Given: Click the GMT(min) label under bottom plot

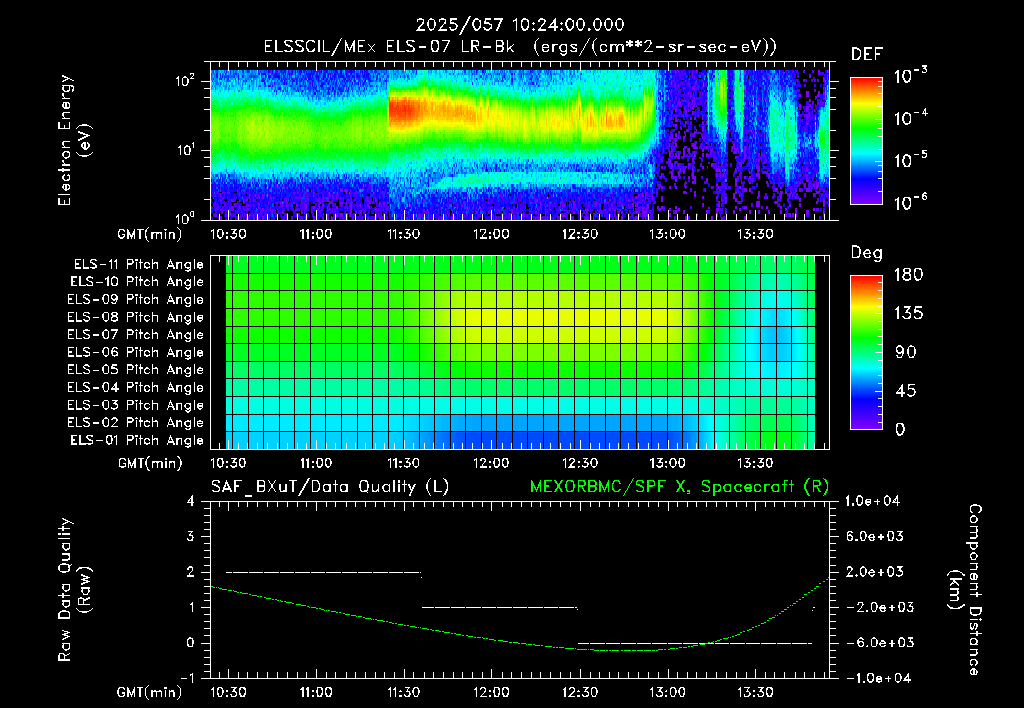Looking at the screenshot, I should pyautogui.click(x=150, y=692).
